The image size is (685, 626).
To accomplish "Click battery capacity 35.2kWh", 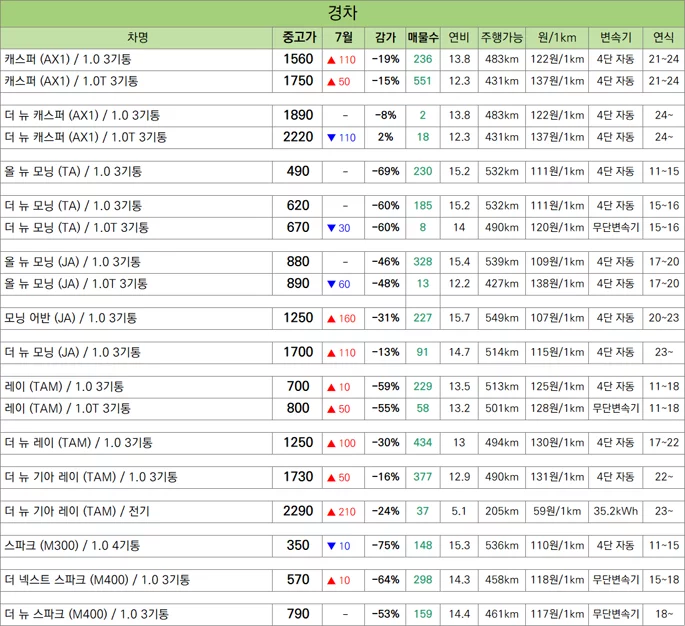I will point(616,512).
